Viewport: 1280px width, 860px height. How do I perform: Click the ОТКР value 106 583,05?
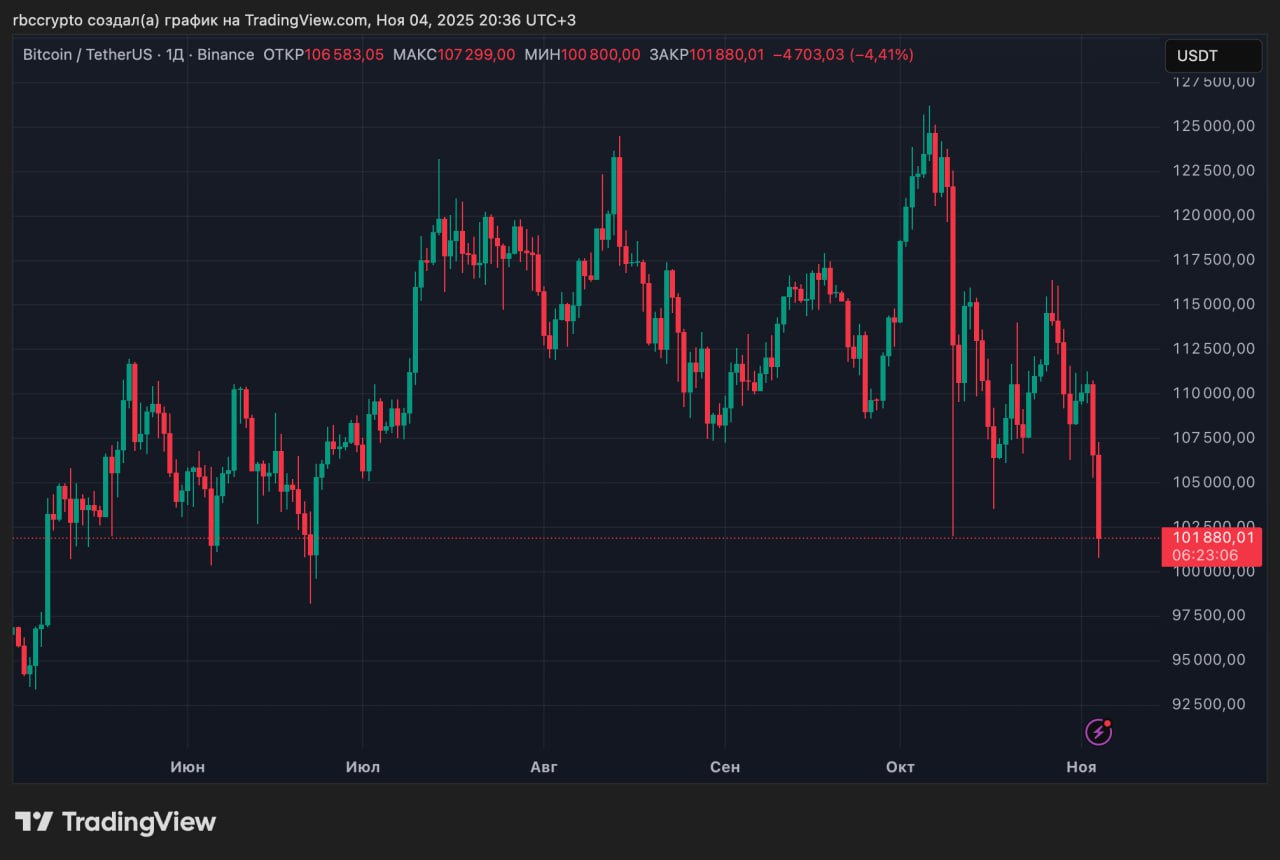344,55
